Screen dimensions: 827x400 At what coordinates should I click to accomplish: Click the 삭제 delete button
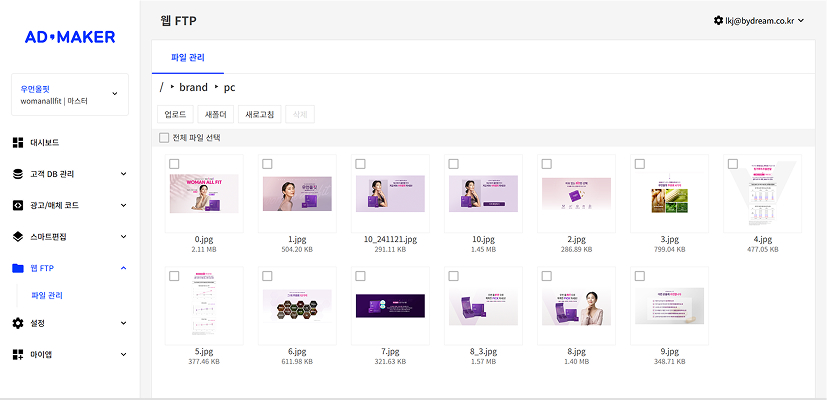pos(300,114)
